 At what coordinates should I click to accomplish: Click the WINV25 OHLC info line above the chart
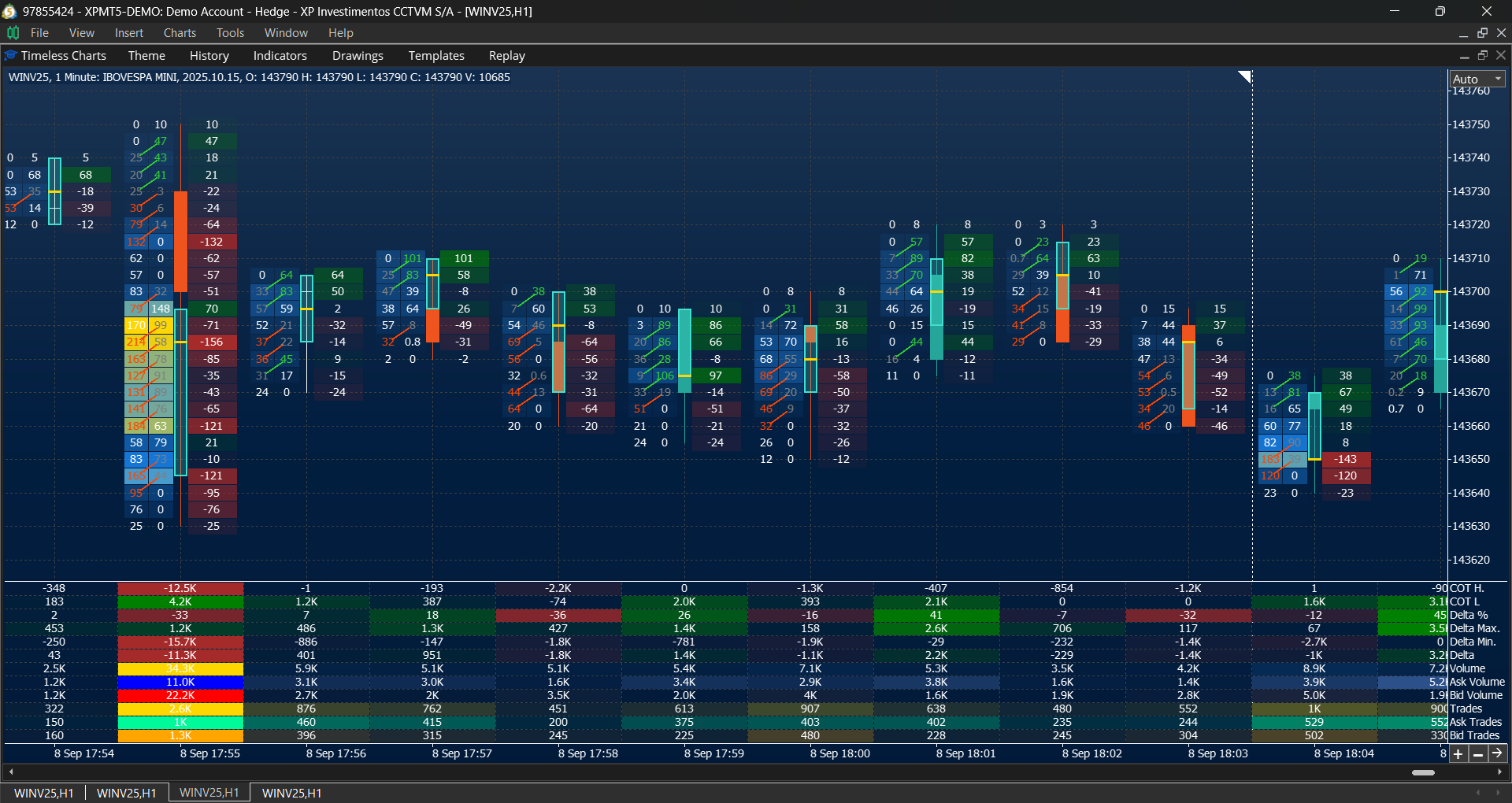tap(260, 77)
